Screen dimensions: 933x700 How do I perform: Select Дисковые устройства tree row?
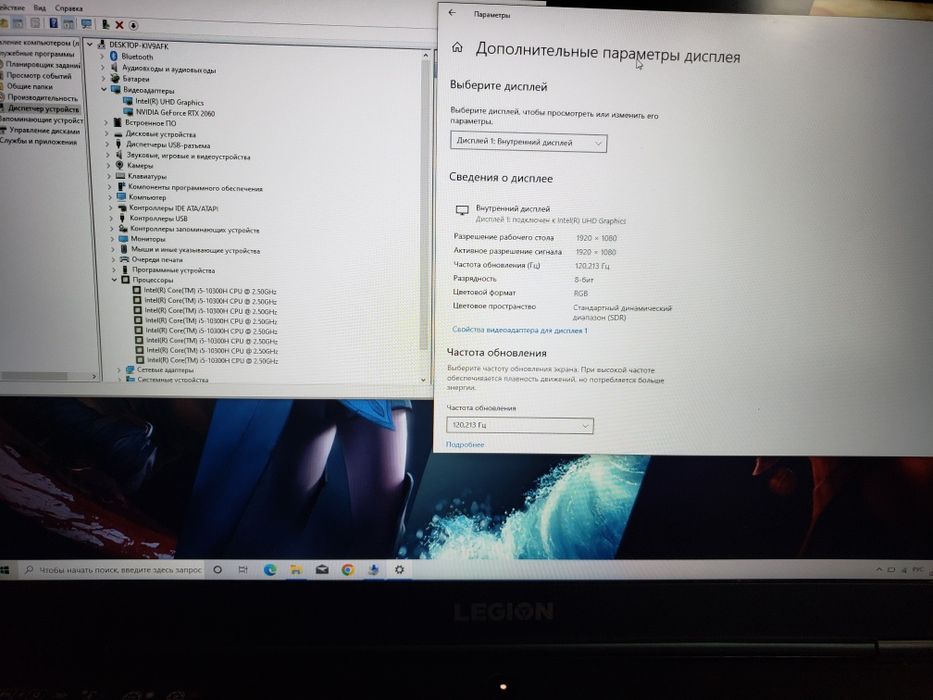(x=161, y=134)
